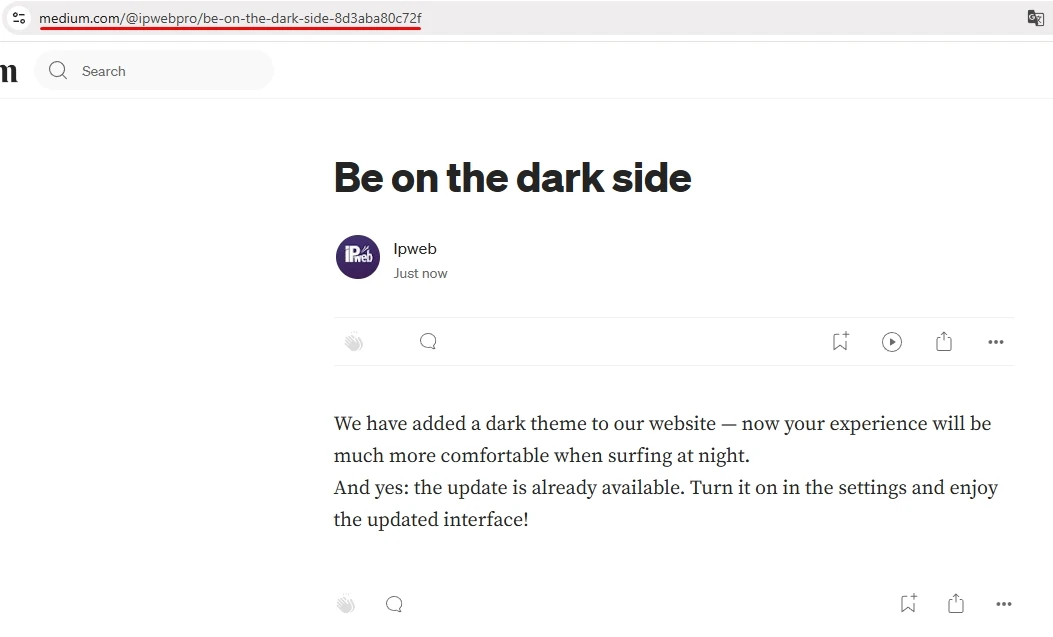Open the Ipweb author avatar
1053x637 pixels.
click(357, 257)
